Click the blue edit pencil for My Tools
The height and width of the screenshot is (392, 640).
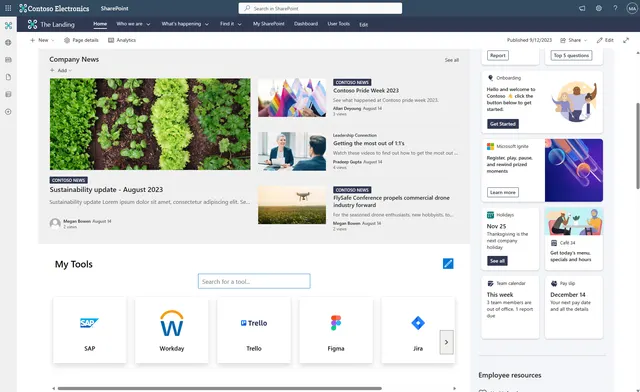[448, 263]
